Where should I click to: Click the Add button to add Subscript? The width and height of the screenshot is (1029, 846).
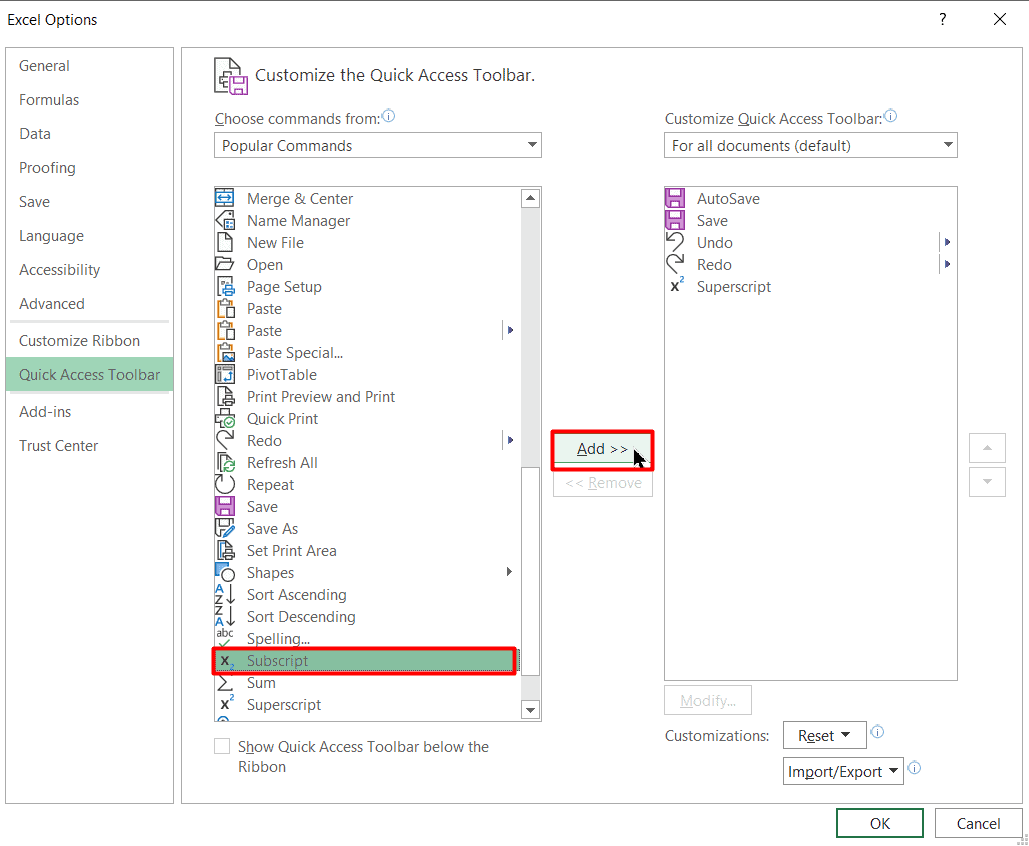click(601, 449)
